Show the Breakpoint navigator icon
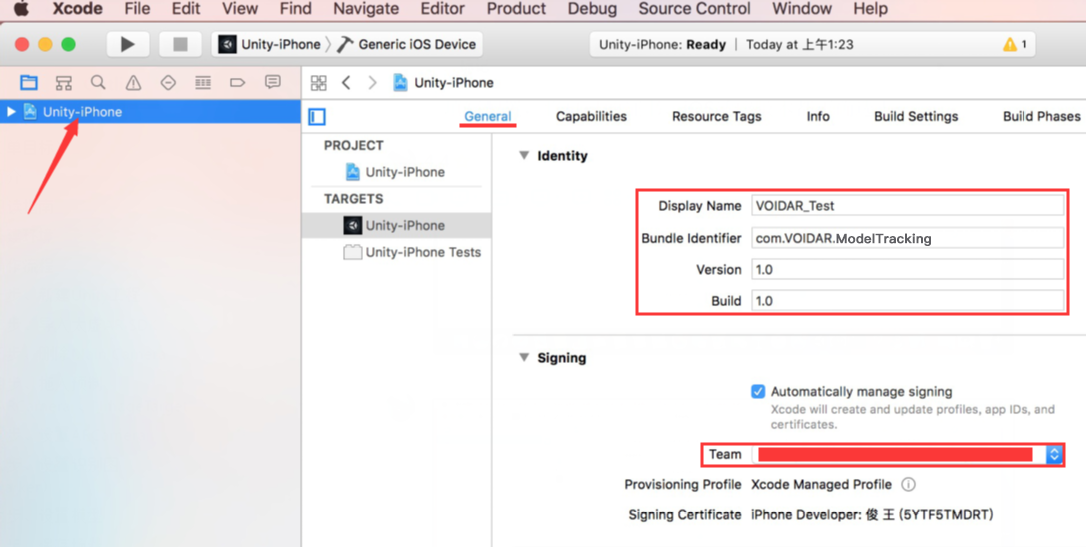 click(238, 83)
